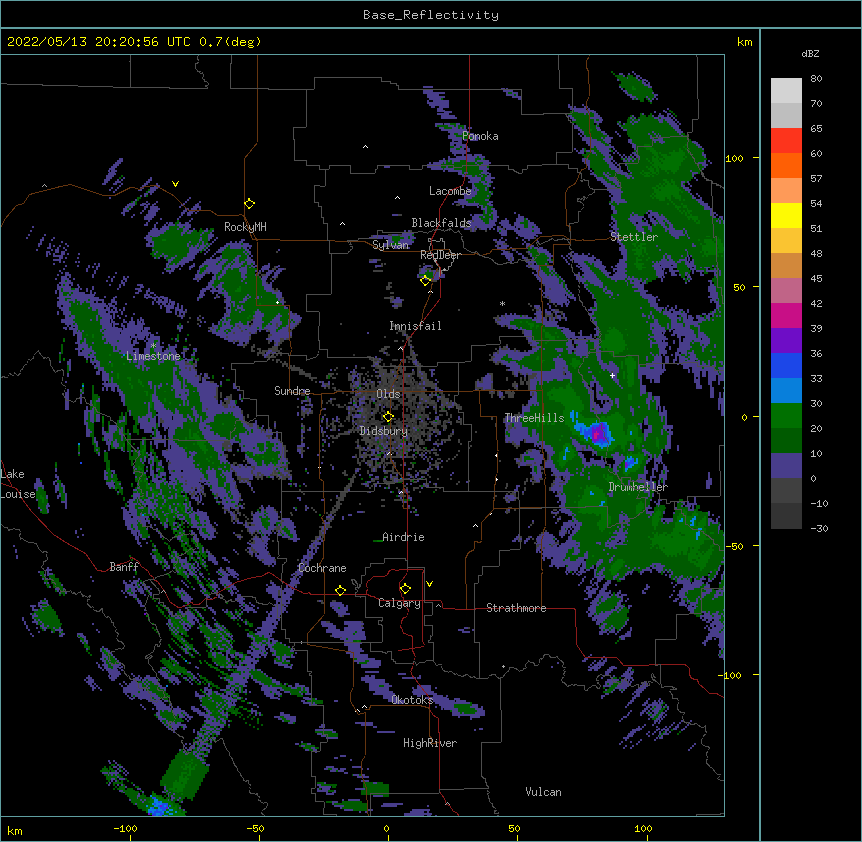The image size is (862, 842).
Task: Select the Sundre label
Action: coord(292,391)
